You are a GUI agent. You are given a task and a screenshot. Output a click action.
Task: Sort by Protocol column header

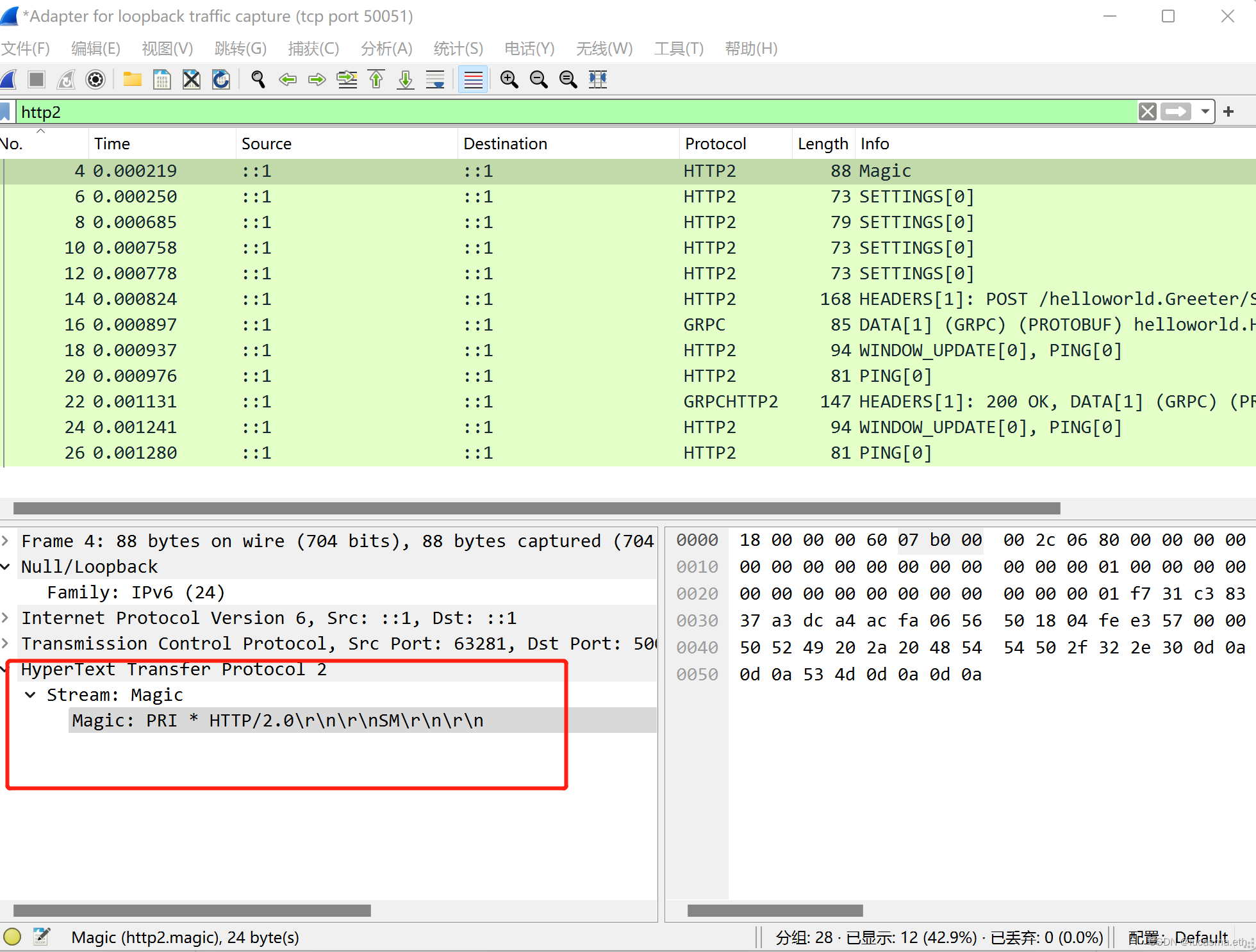point(736,144)
